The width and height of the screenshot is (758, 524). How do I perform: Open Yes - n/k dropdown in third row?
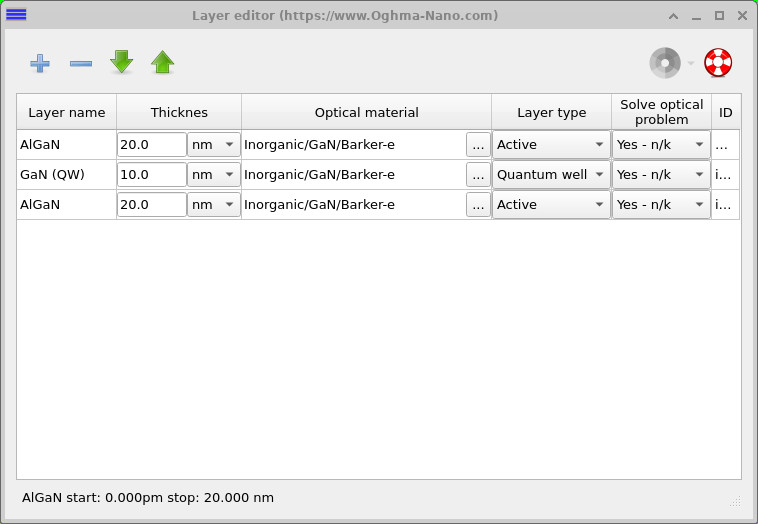[x=661, y=204]
